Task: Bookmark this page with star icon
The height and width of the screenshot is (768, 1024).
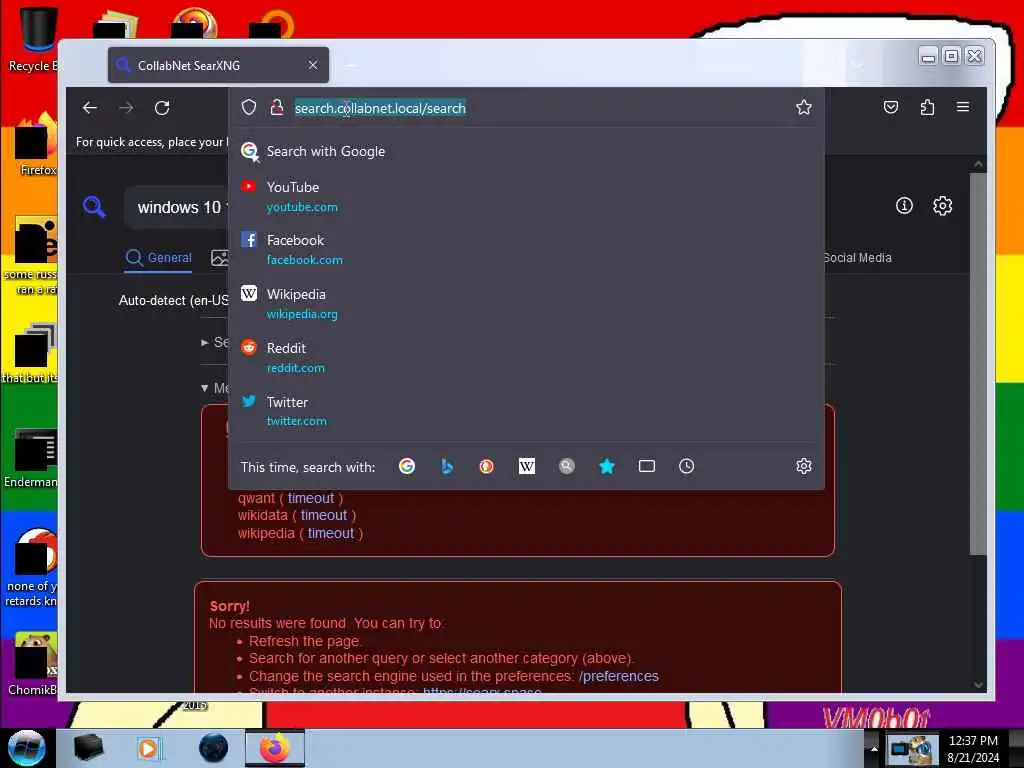Action: point(803,107)
